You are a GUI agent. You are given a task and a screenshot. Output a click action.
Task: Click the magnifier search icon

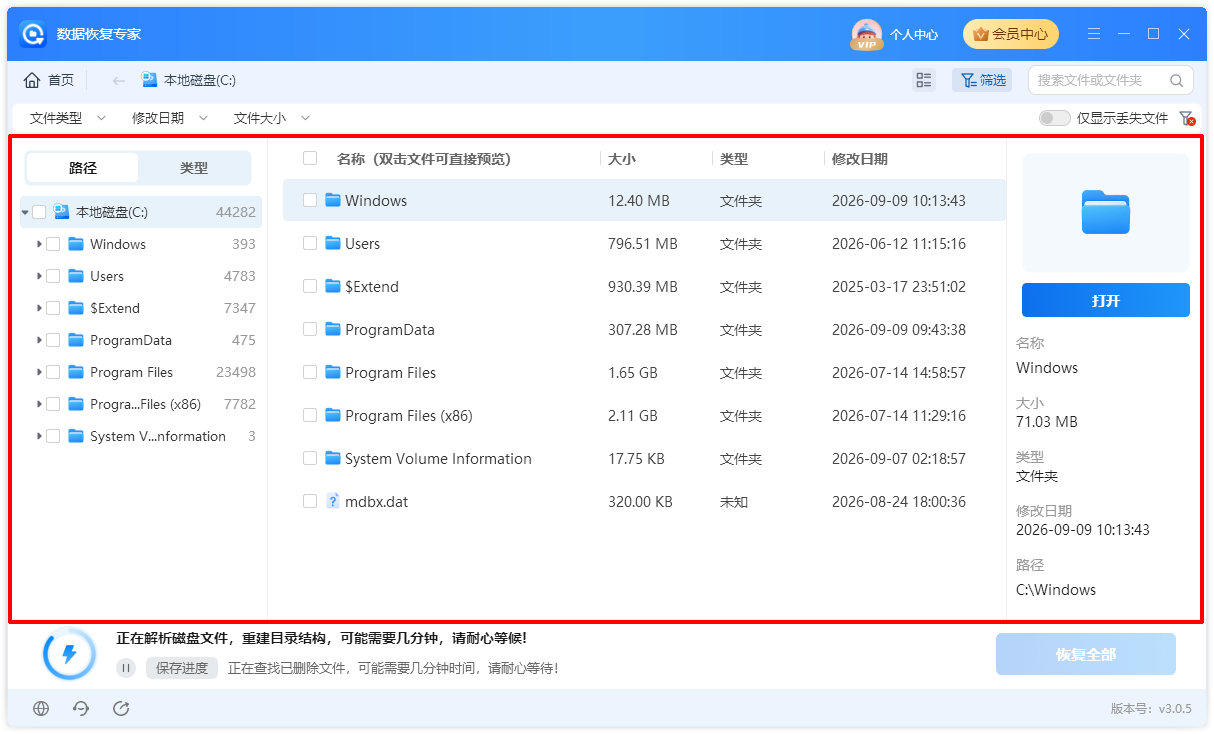coord(1177,80)
